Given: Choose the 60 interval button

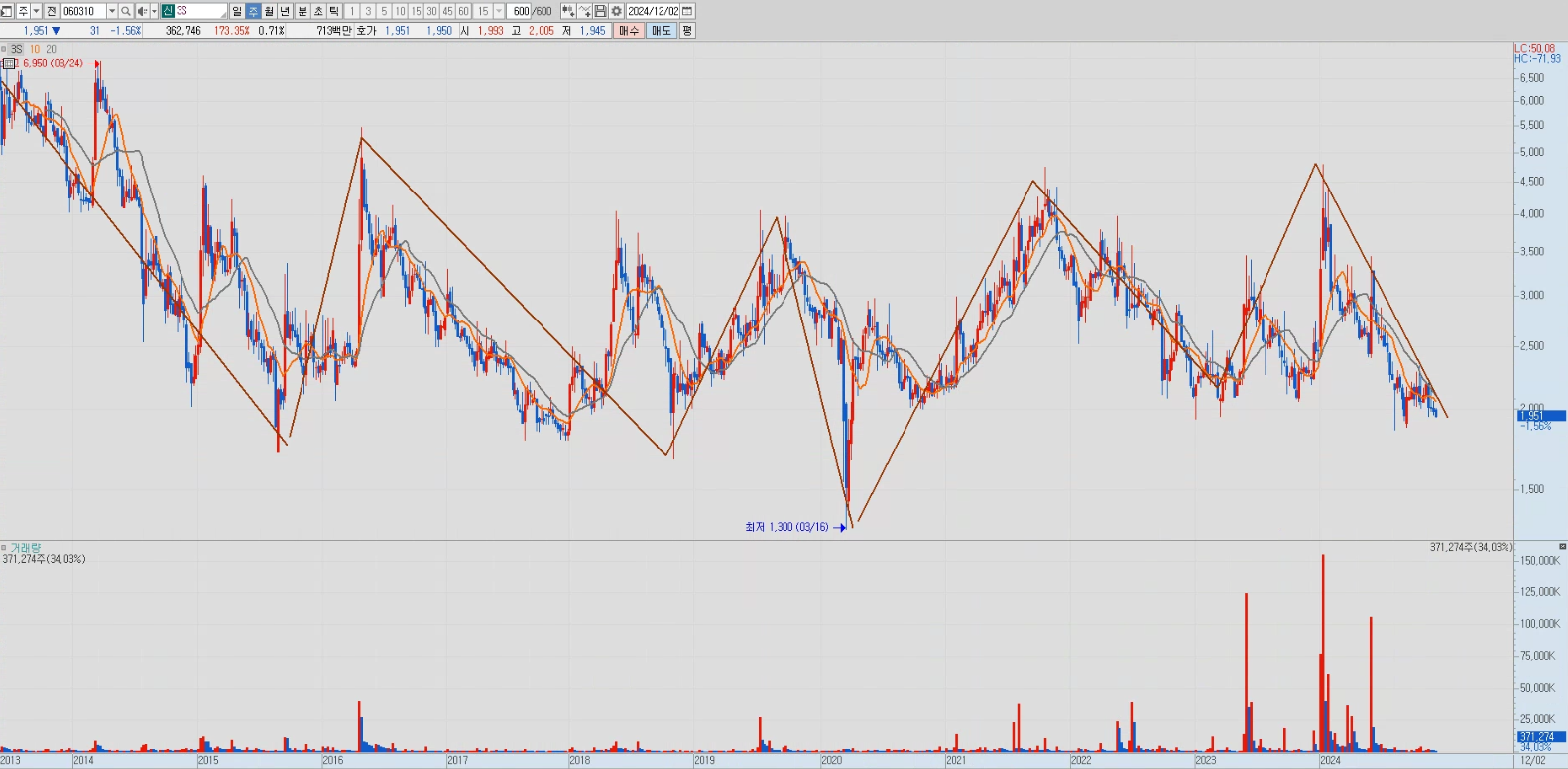Looking at the screenshot, I should [463, 11].
